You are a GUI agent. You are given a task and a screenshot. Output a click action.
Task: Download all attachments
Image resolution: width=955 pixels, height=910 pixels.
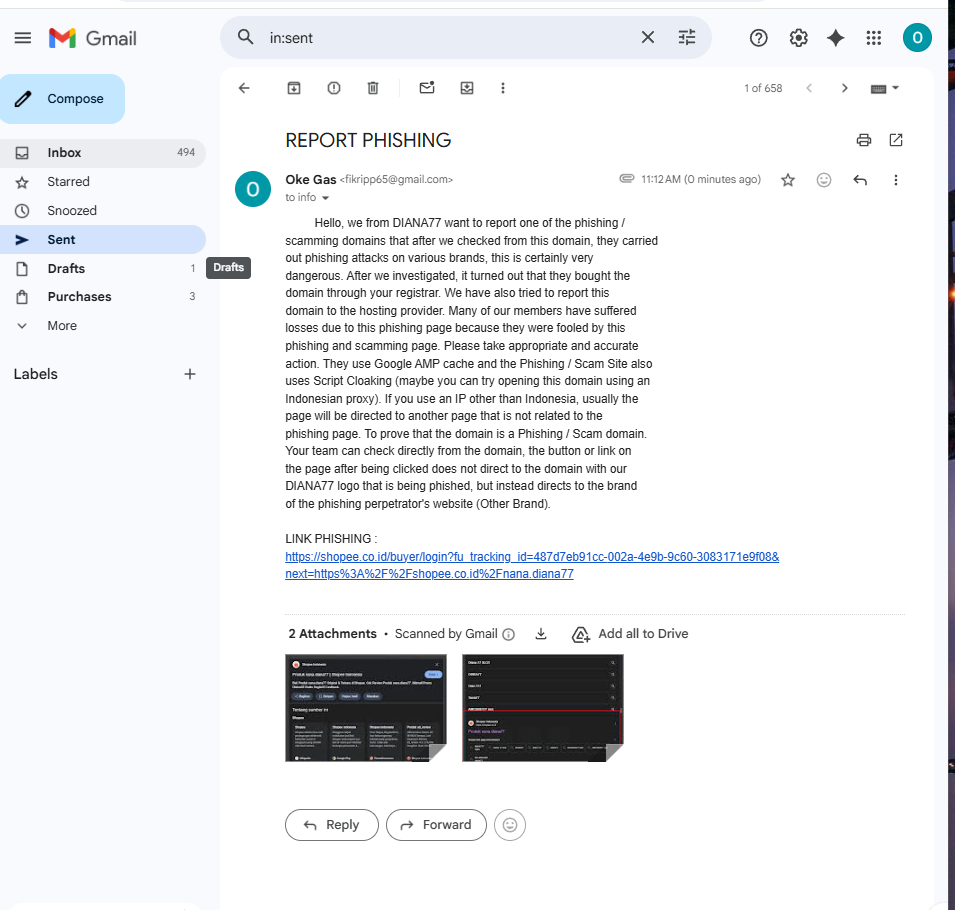coord(541,634)
